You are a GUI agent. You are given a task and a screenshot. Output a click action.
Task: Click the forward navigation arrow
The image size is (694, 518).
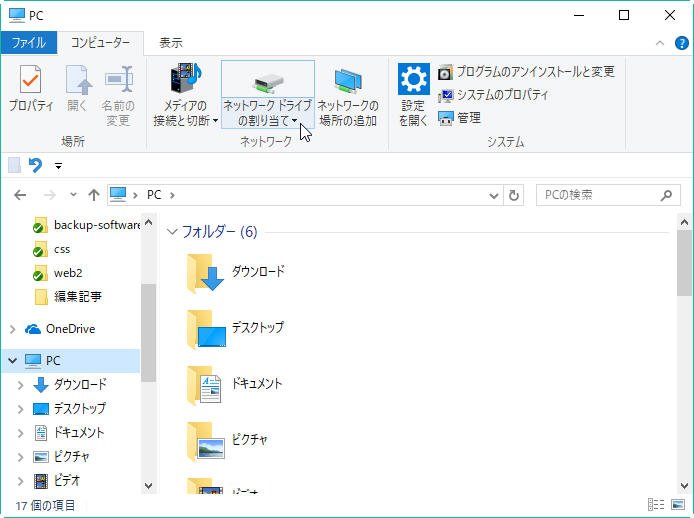[x=50, y=195]
